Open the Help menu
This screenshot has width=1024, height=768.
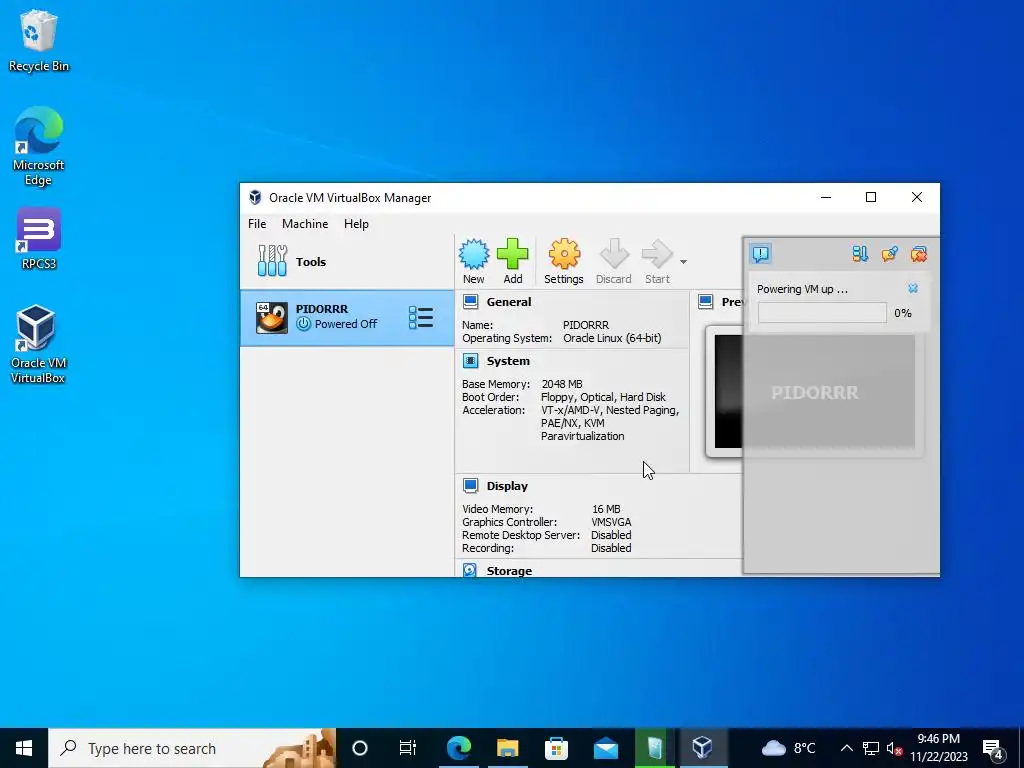point(356,224)
